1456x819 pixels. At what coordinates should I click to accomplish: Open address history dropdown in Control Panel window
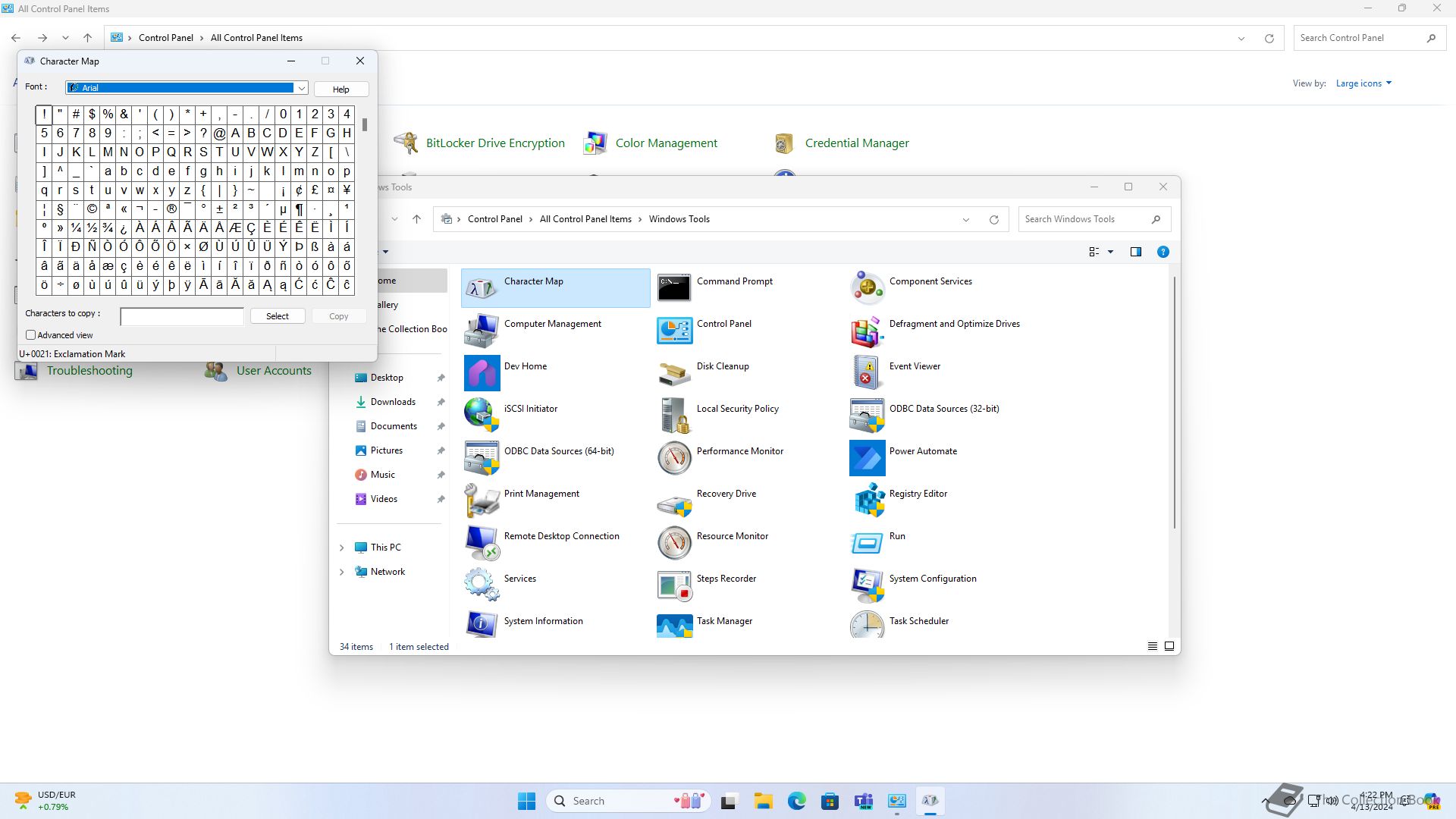tap(1241, 39)
